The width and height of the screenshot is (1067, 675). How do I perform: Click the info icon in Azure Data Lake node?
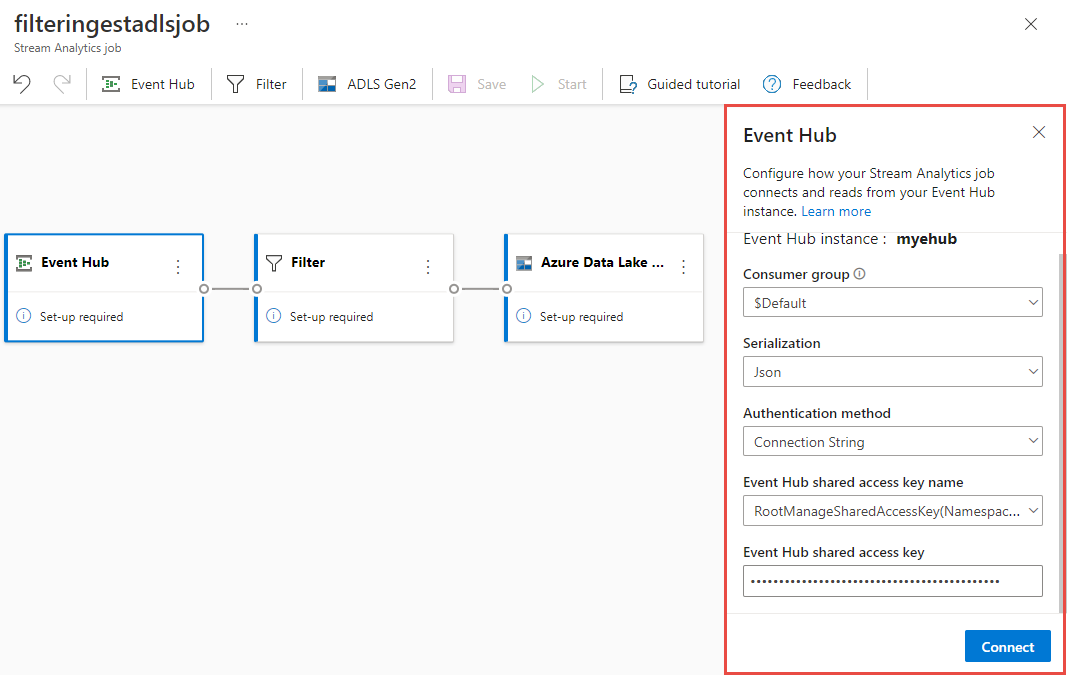[x=523, y=316]
